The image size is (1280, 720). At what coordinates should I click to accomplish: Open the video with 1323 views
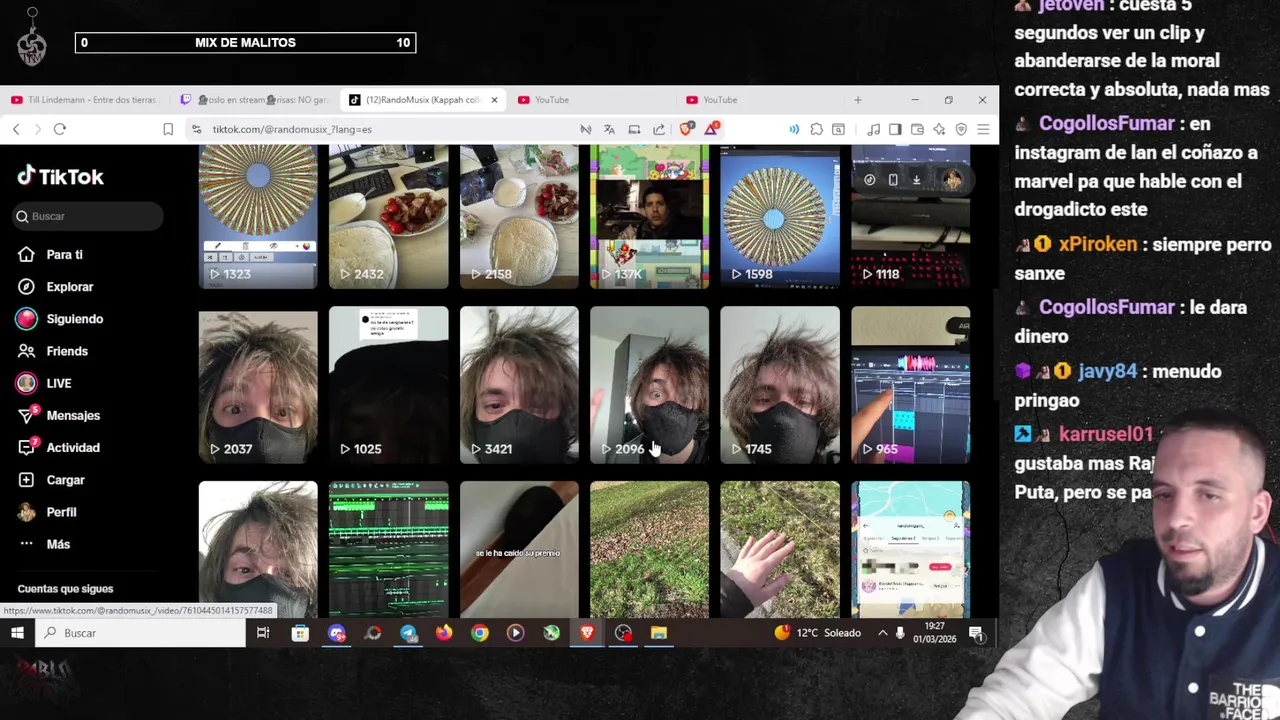tap(258, 216)
